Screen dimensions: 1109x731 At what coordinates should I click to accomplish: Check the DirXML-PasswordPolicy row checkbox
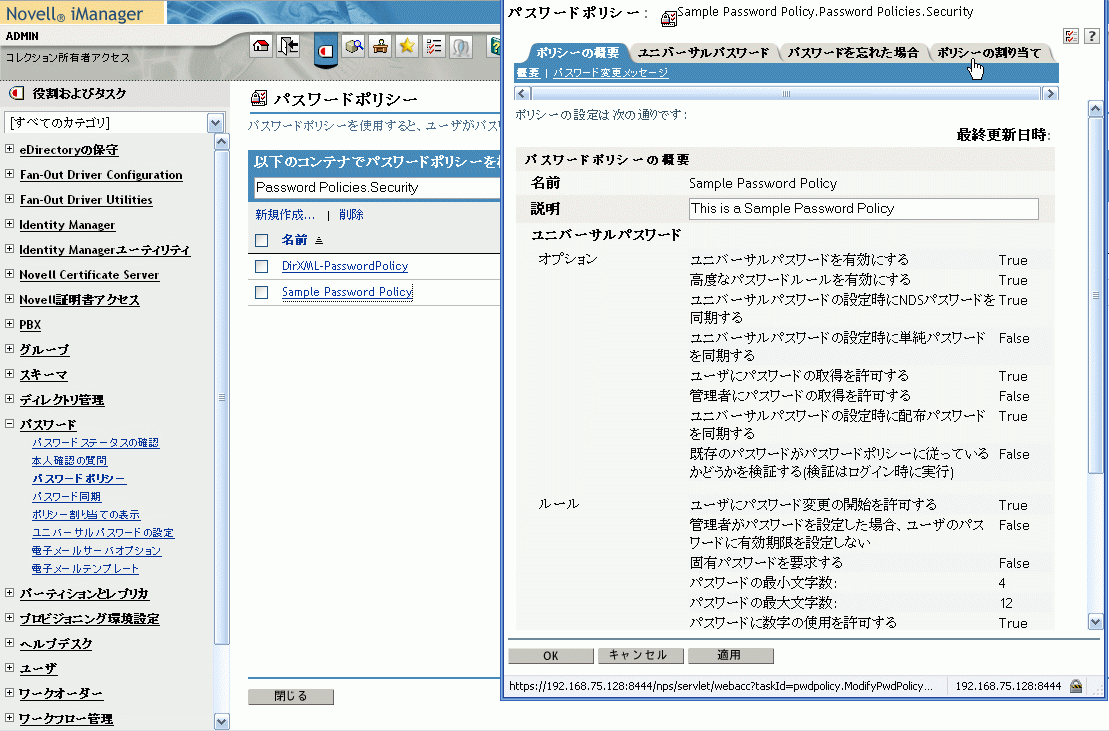tap(262, 266)
